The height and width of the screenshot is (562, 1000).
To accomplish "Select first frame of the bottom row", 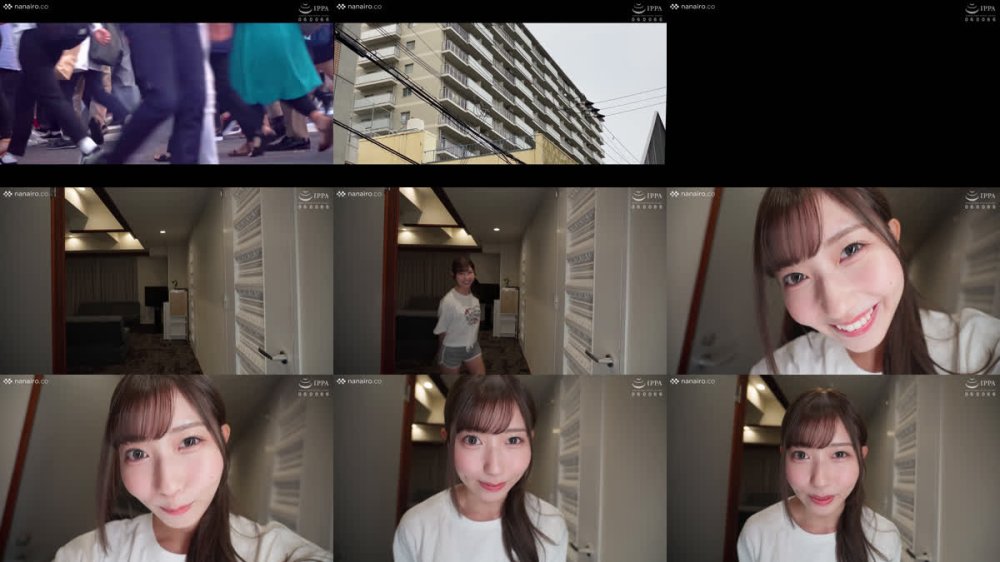I will pyautogui.click(x=166, y=468).
